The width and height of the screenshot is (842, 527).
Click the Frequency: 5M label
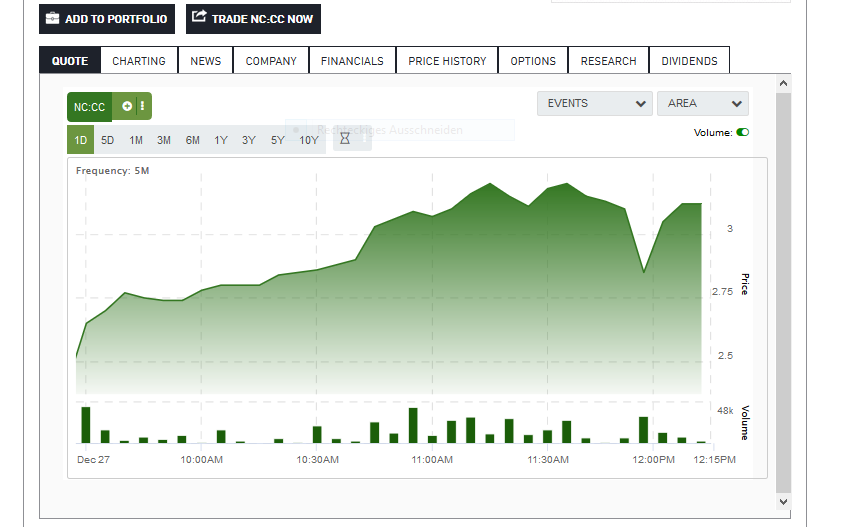click(x=112, y=170)
